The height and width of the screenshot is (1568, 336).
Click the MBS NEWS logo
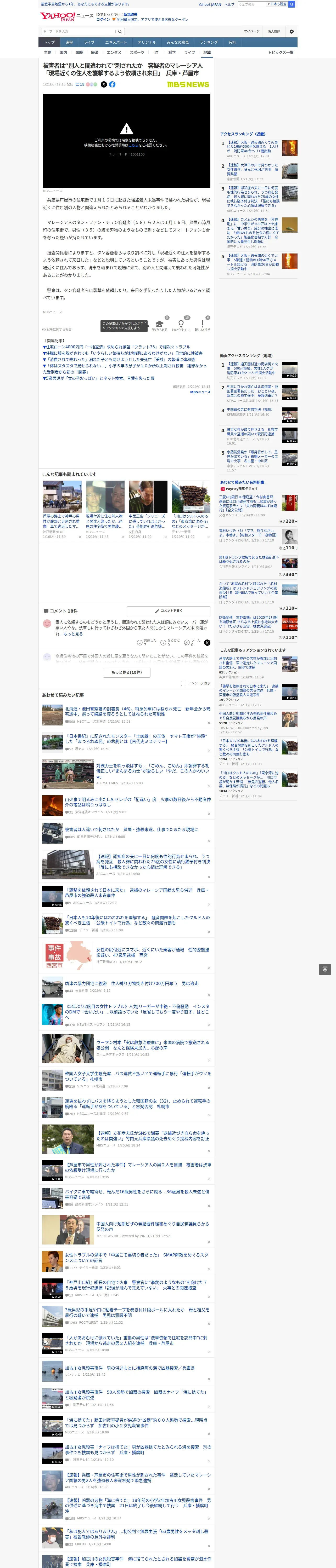188,85
